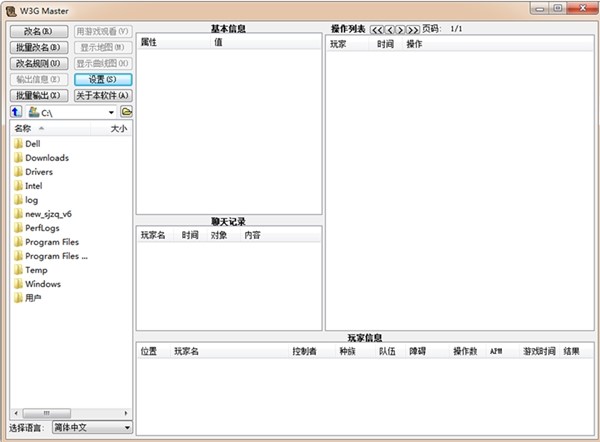Sort file list by 名称 column

(x=51, y=129)
